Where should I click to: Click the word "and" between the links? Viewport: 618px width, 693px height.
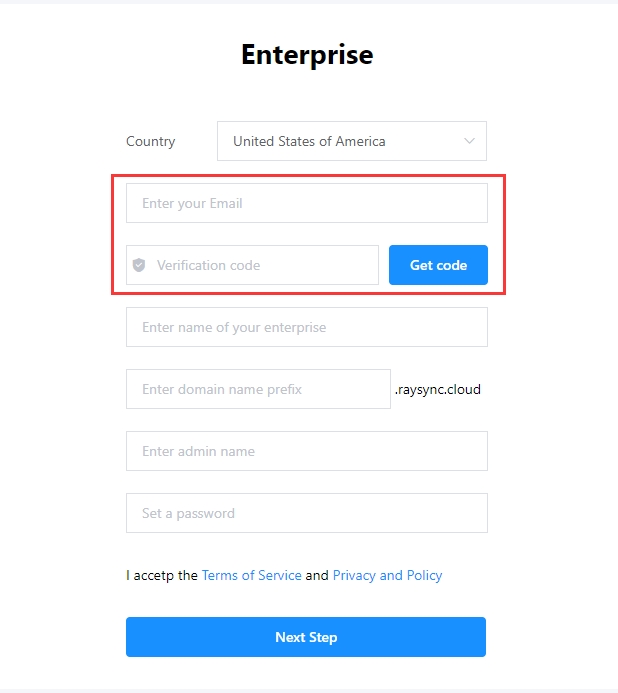(317, 575)
